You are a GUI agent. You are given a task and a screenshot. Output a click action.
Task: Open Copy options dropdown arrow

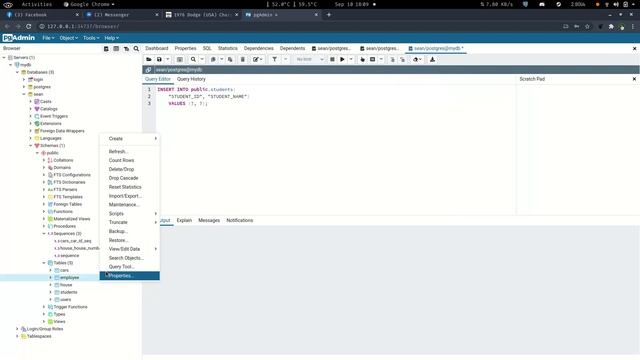tap(222, 60)
